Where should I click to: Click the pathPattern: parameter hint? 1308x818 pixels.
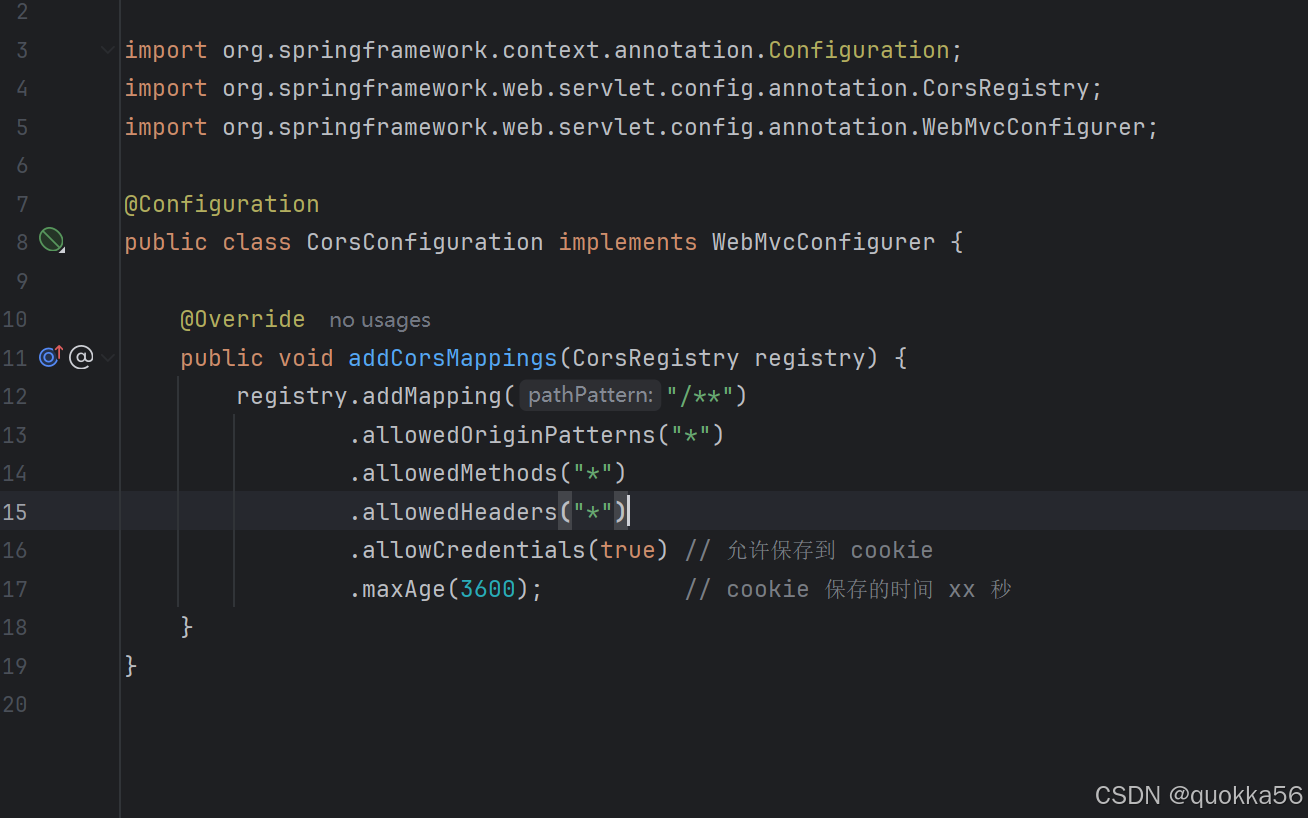coord(590,396)
